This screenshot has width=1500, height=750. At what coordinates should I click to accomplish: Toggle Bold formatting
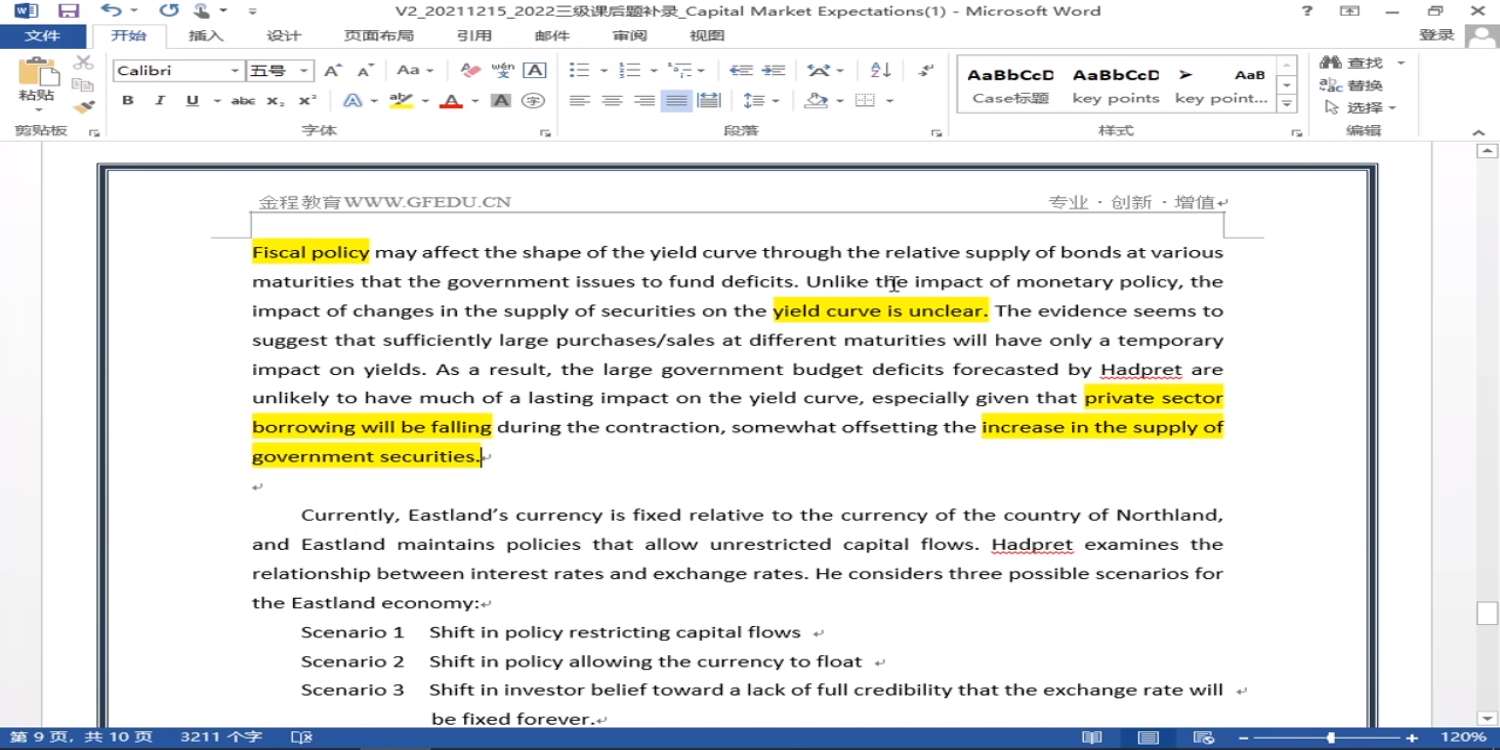click(128, 101)
